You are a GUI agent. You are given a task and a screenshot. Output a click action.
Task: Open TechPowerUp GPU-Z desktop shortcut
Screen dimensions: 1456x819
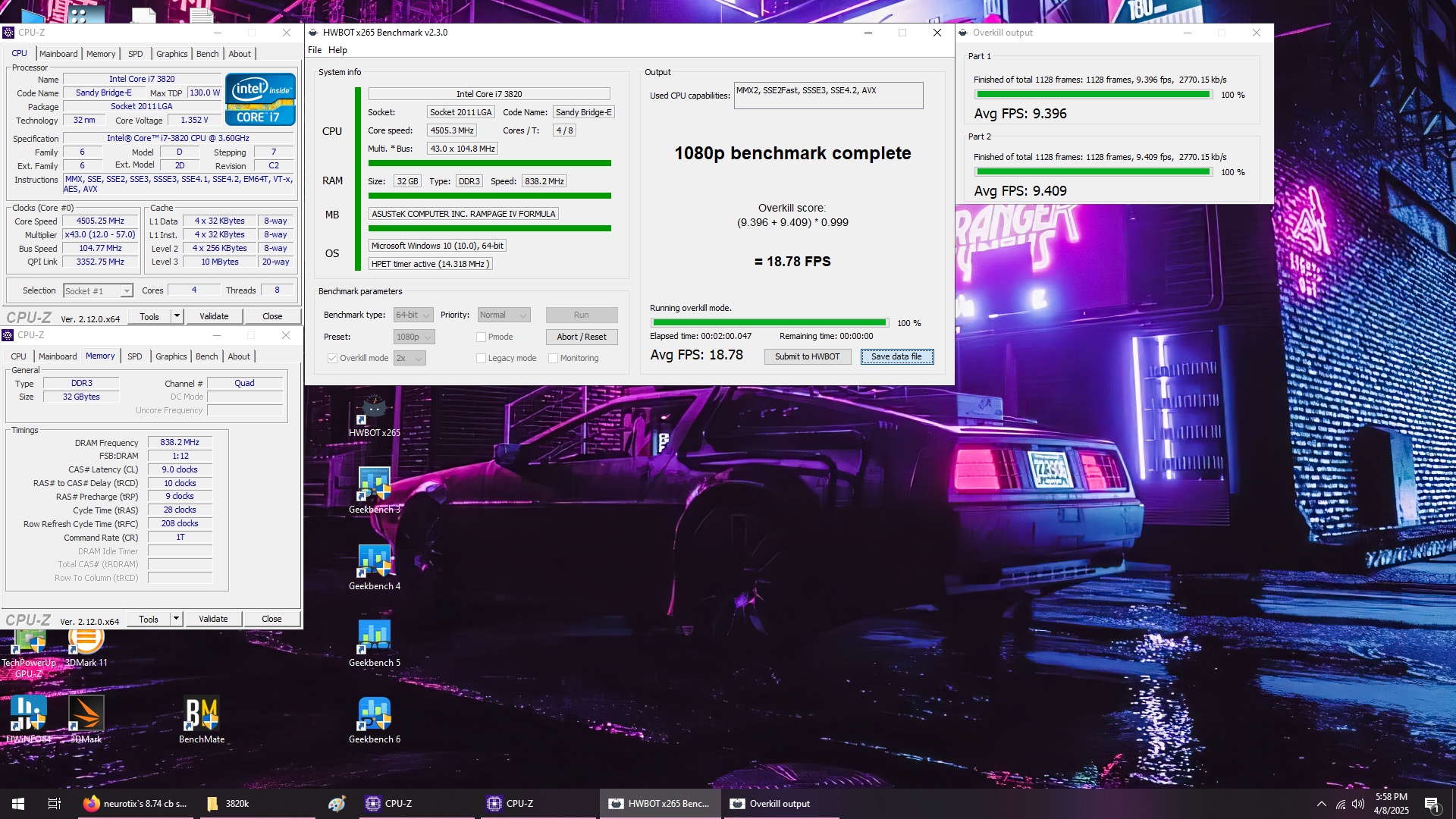pos(28,654)
